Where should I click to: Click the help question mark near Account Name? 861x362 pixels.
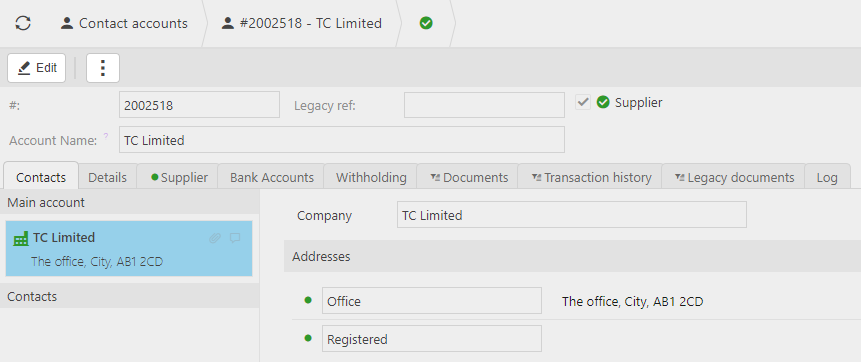point(106,136)
